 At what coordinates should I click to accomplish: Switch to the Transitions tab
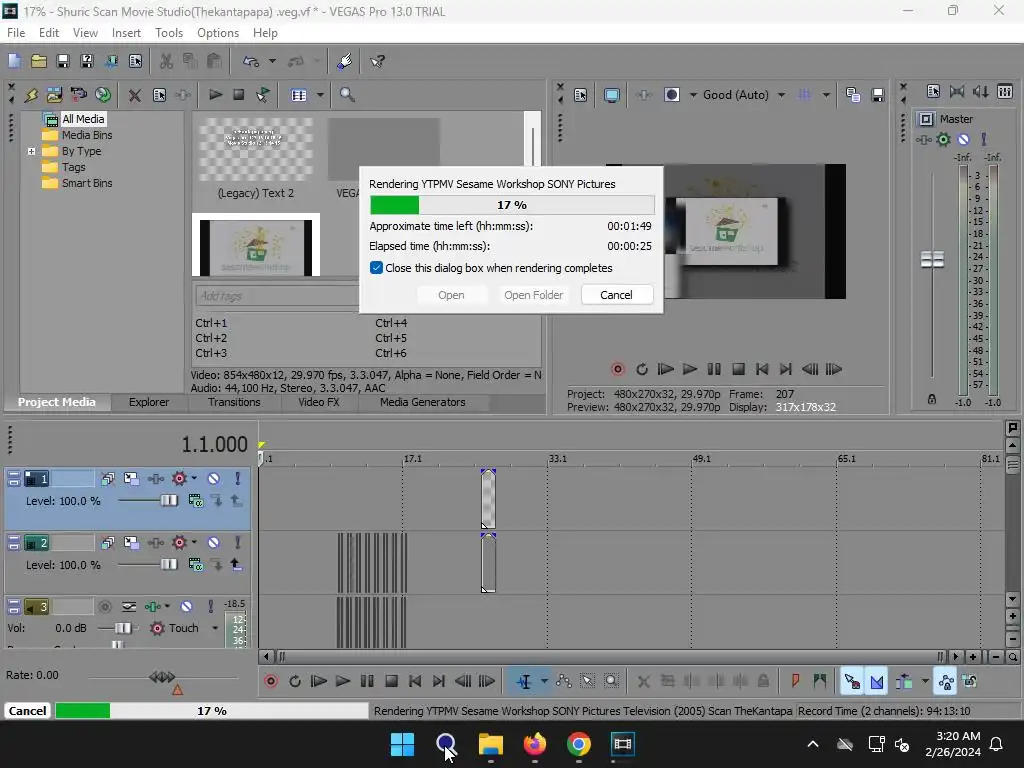pos(234,402)
